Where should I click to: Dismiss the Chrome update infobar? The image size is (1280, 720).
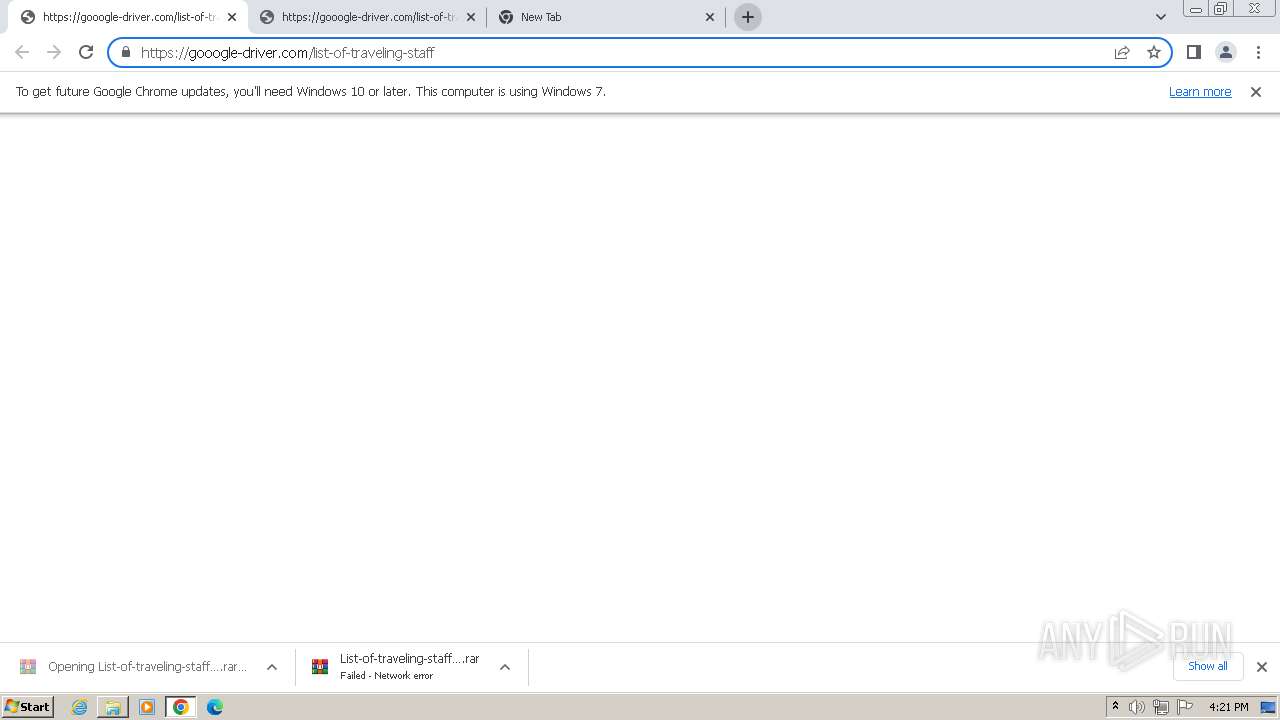[1256, 92]
